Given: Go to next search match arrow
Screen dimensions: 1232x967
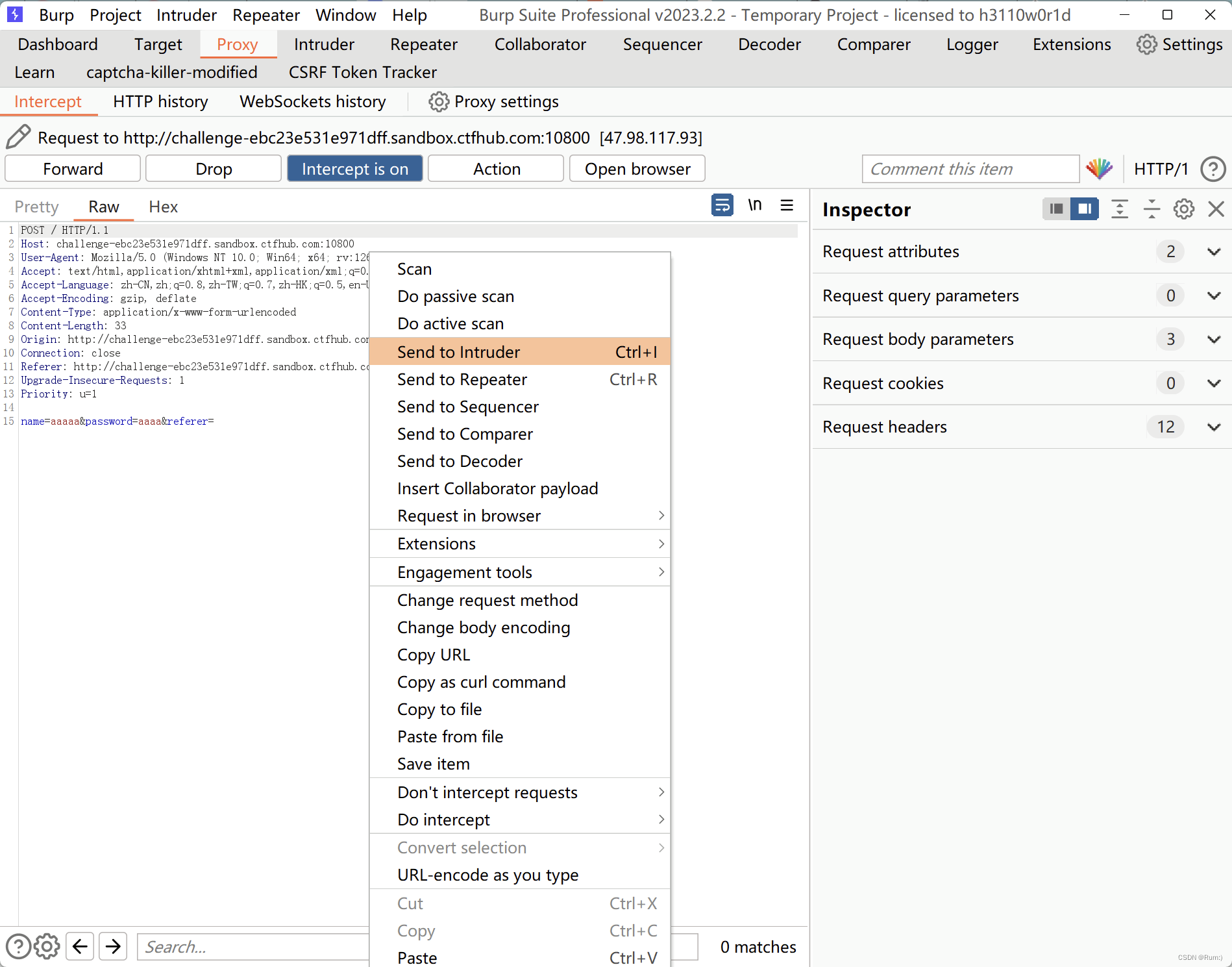Looking at the screenshot, I should [x=113, y=946].
